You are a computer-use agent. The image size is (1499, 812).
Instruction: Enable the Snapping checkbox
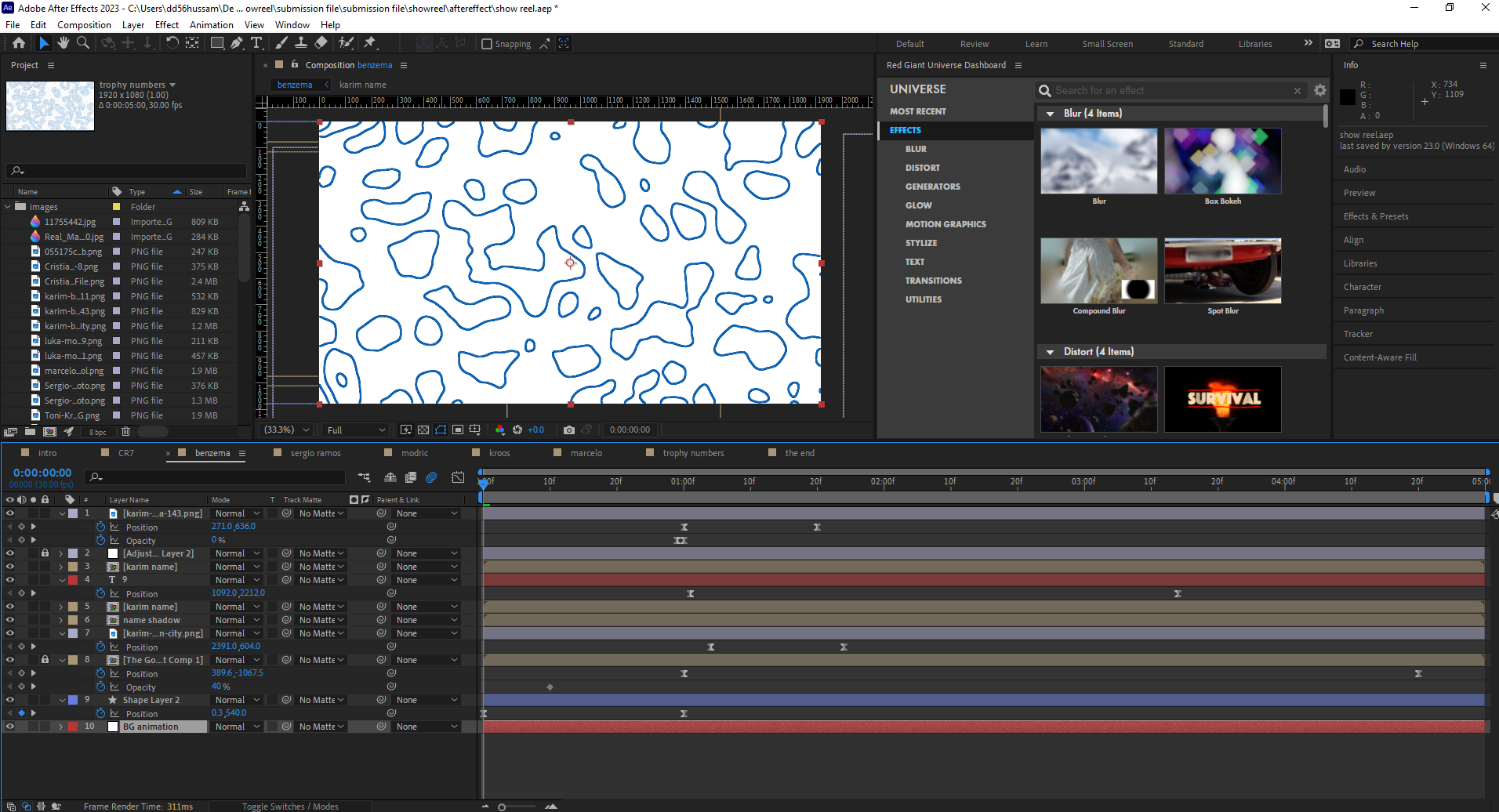pyautogui.click(x=487, y=44)
